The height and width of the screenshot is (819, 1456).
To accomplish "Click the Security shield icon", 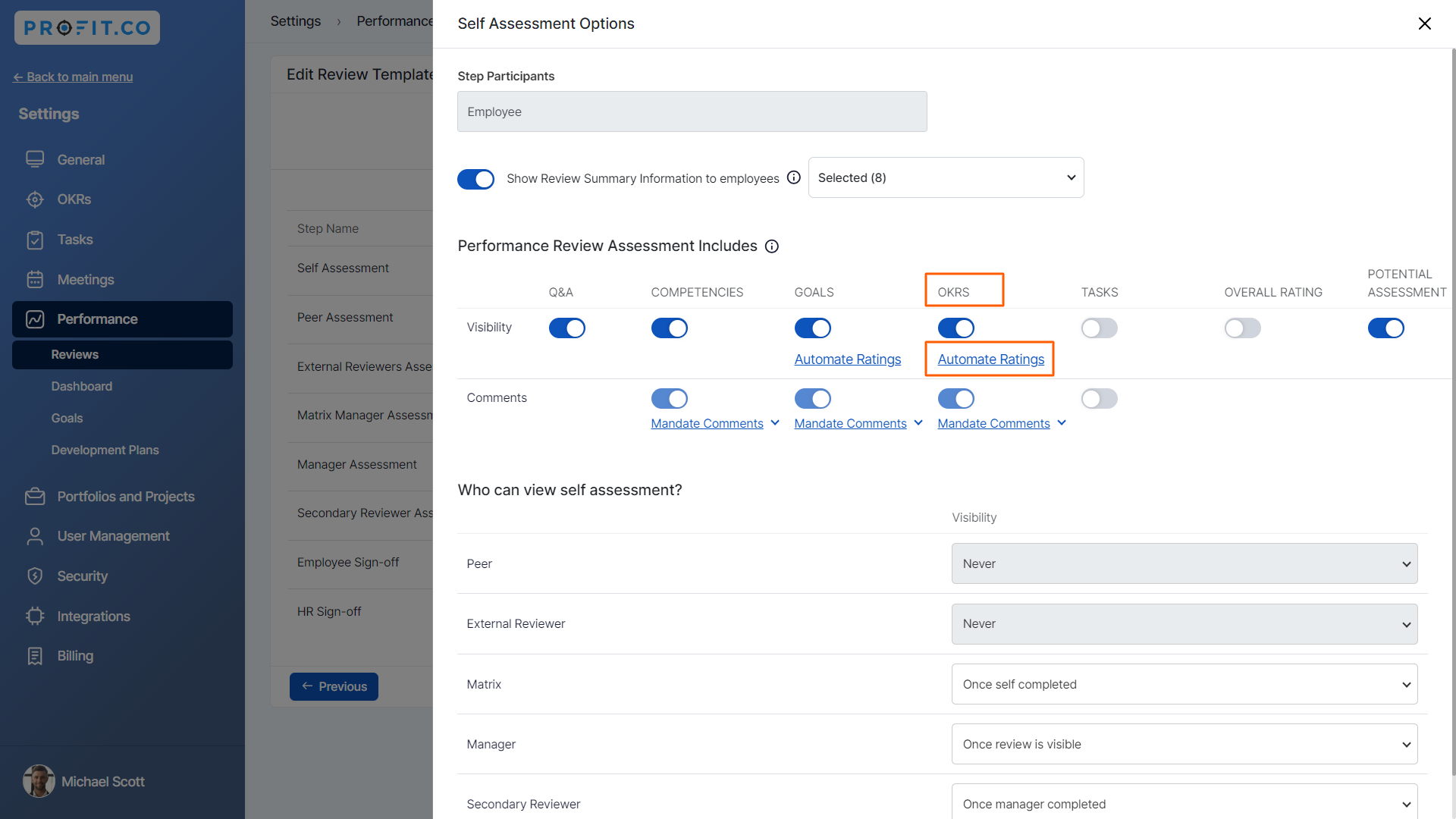I will (35, 576).
